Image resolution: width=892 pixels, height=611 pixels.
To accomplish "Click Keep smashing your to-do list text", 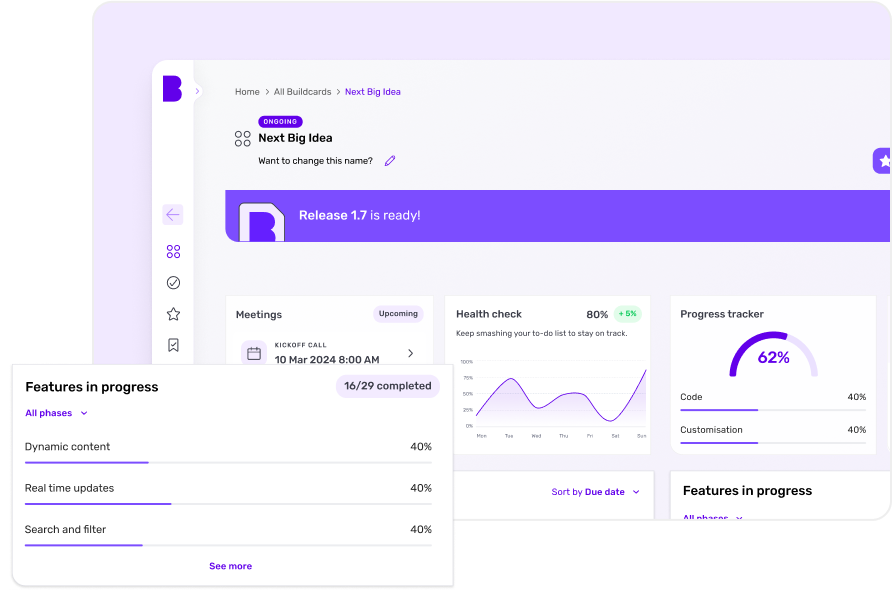I will pos(542,333).
